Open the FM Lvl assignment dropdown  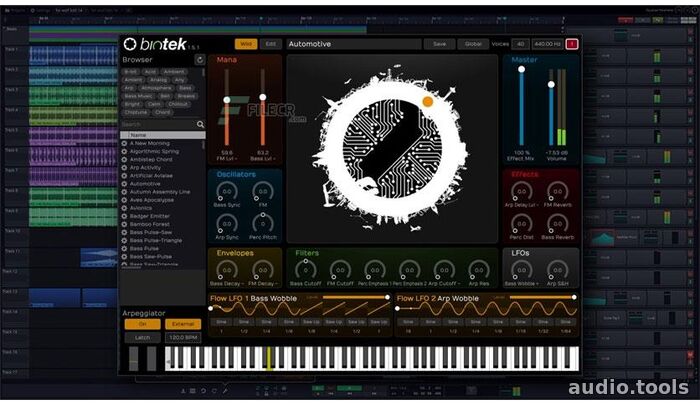227,158
